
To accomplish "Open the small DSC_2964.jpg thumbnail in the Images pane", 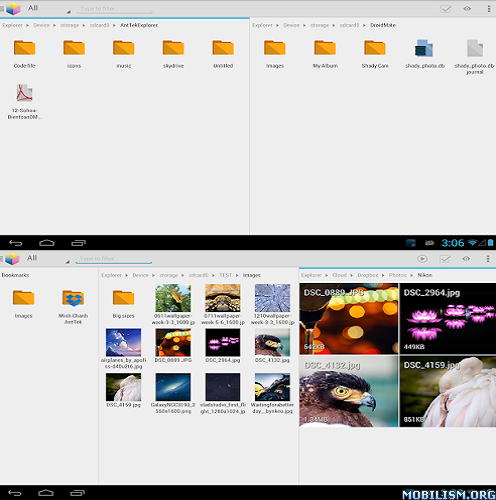I will tap(223, 342).
